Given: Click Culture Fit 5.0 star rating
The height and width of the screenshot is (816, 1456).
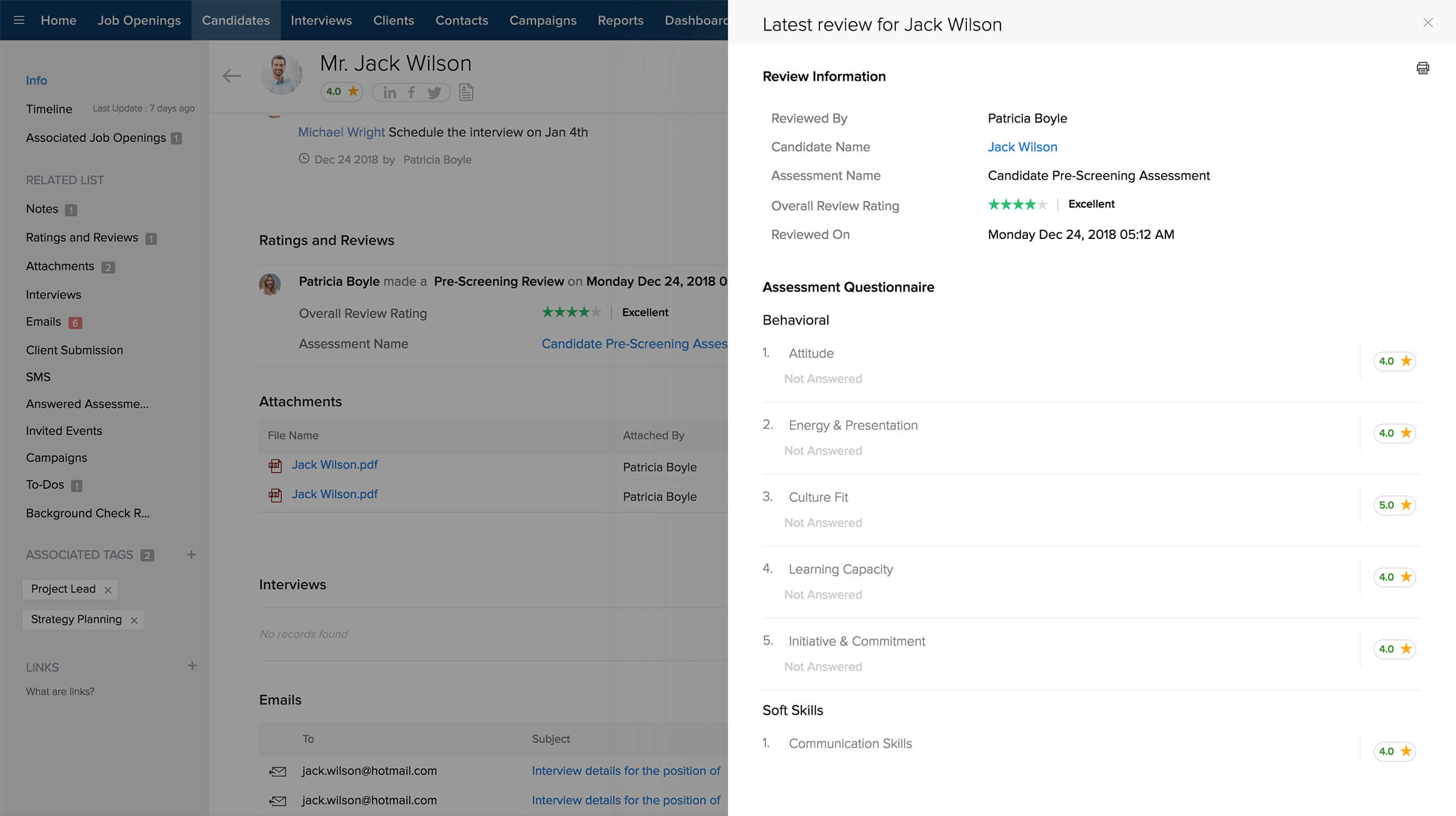Looking at the screenshot, I should coord(1394,505).
